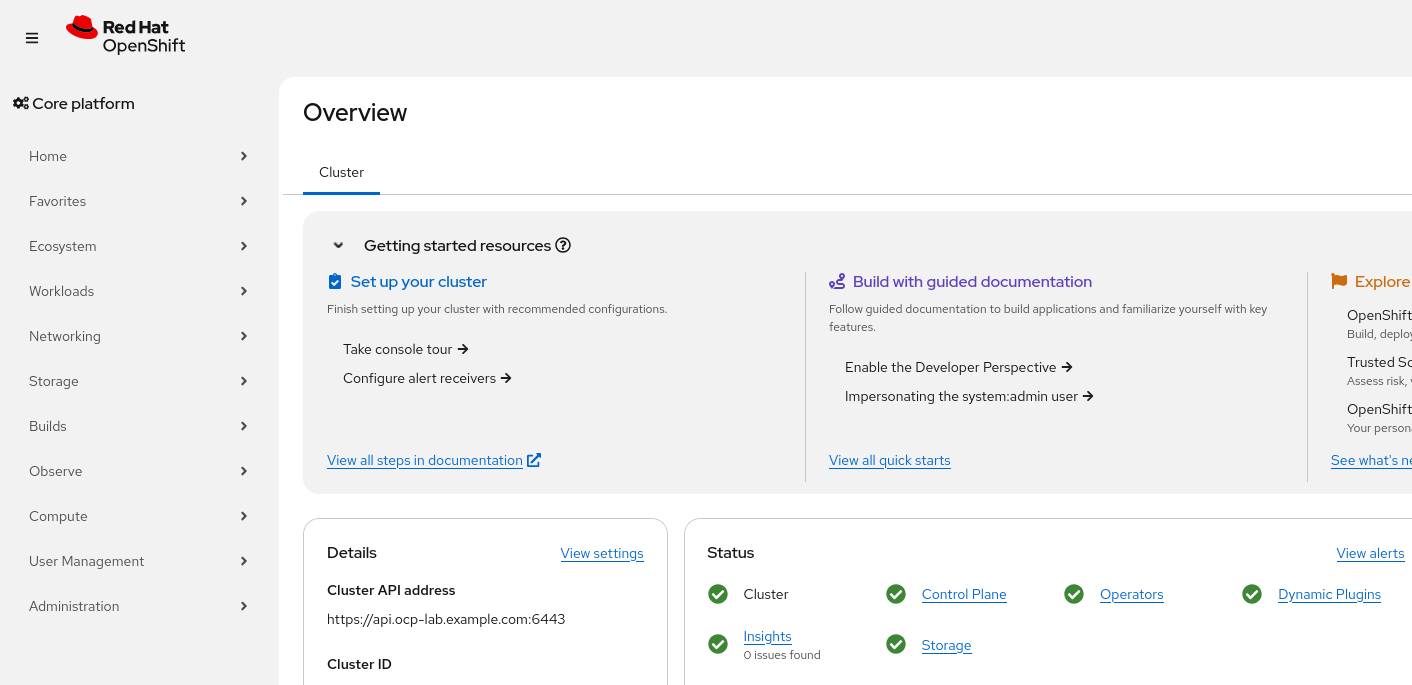Click the Cluster API address URL text
This screenshot has width=1412, height=685.
[446, 619]
